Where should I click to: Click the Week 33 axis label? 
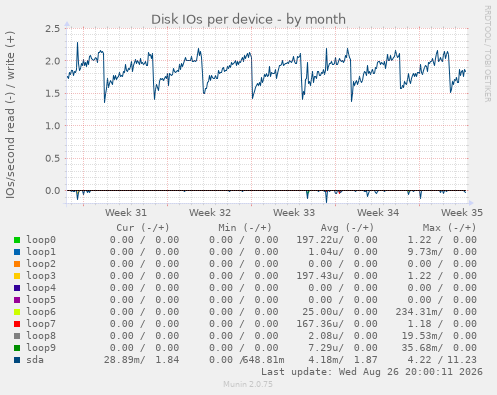tap(294, 213)
